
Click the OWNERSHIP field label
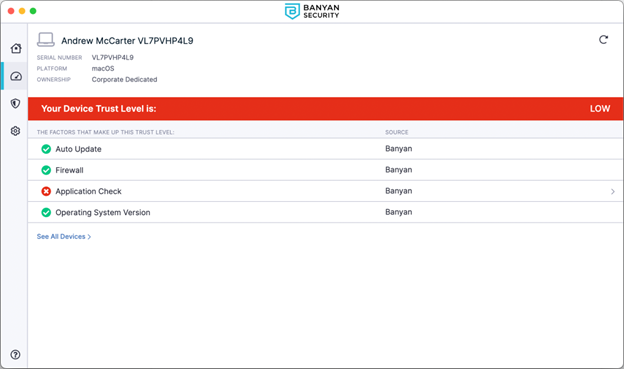53,80
